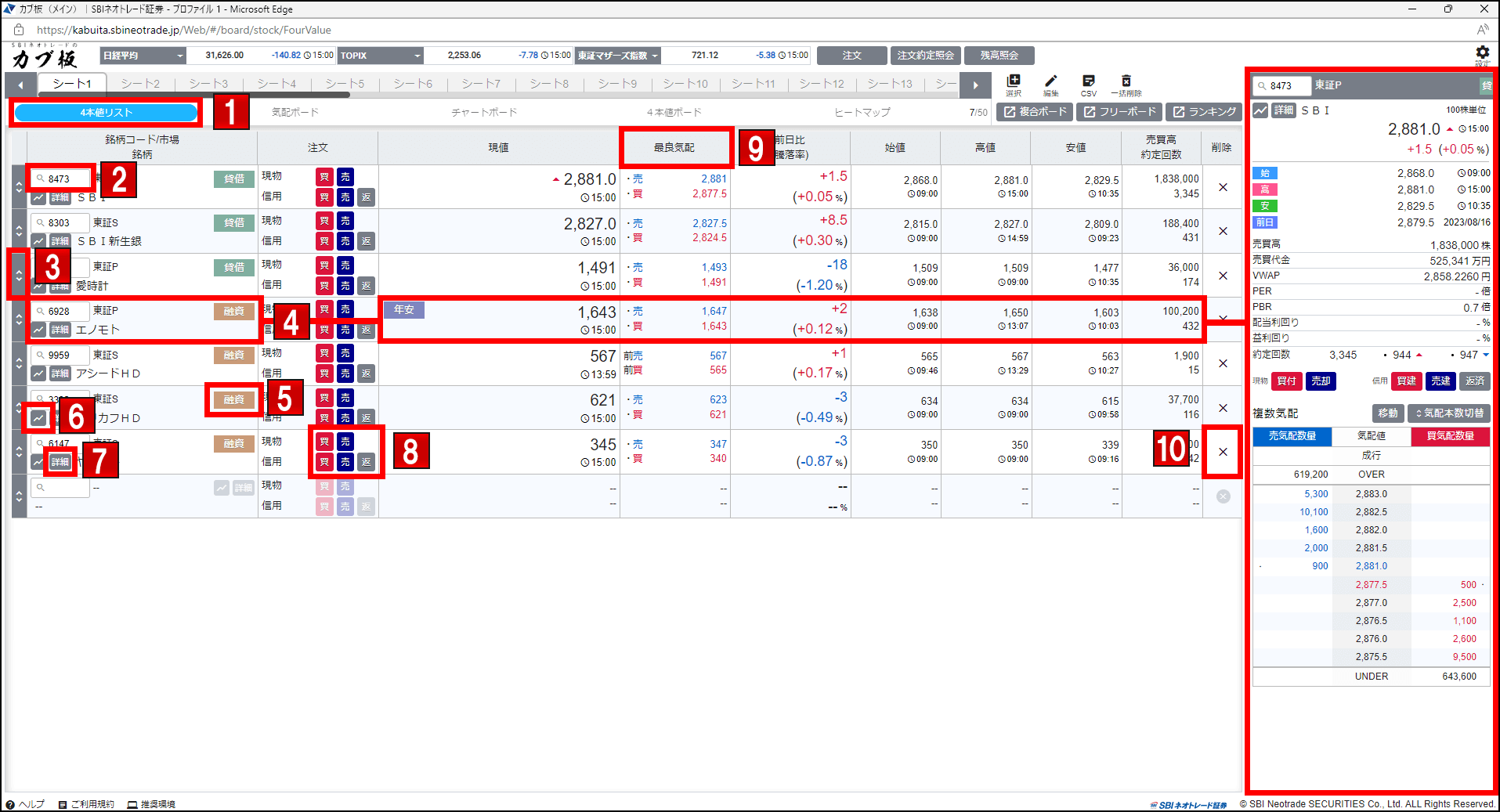Image resolution: width=1500 pixels, height=812 pixels.
Task: Click 詳細 button in エノモト row
Action: (60, 330)
